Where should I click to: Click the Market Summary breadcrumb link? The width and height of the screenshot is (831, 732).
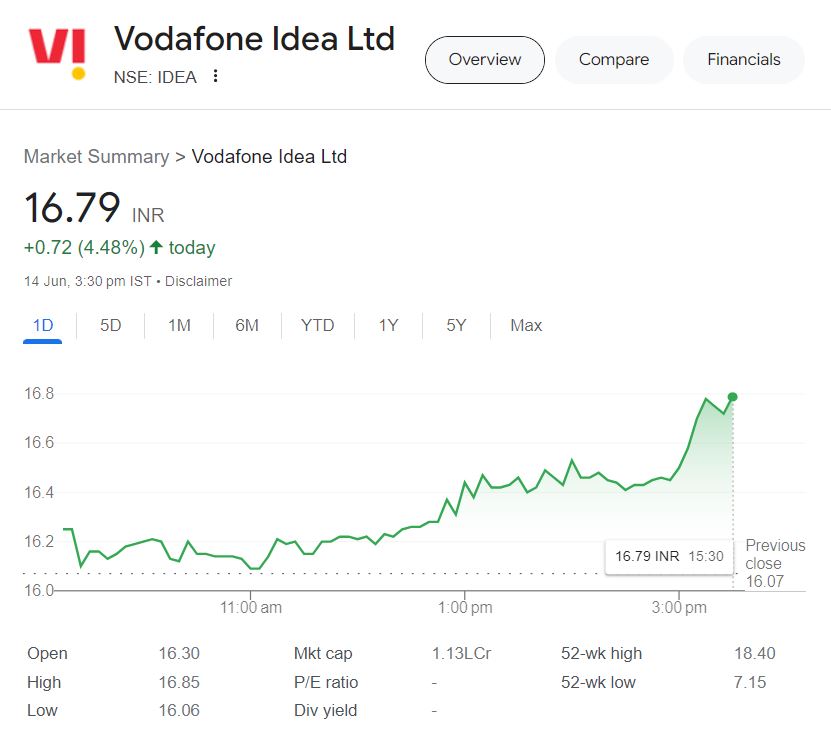(96, 157)
